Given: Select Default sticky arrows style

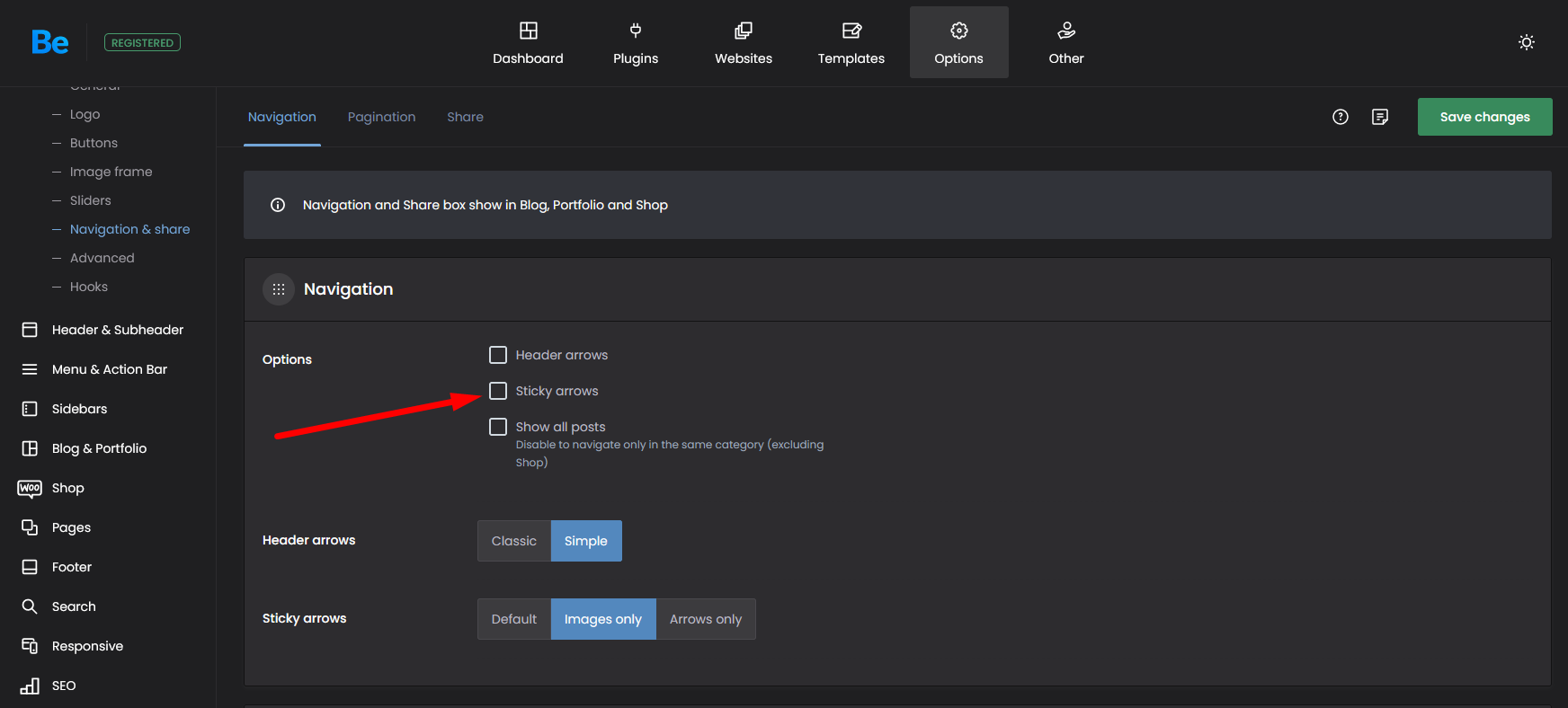Looking at the screenshot, I should tap(514, 619).
